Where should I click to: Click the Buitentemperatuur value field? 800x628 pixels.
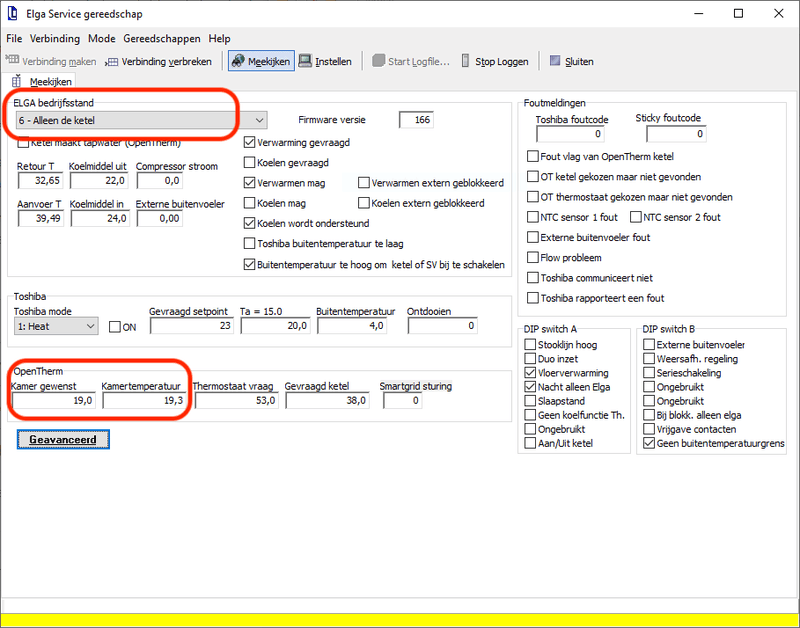coord(352,325)
